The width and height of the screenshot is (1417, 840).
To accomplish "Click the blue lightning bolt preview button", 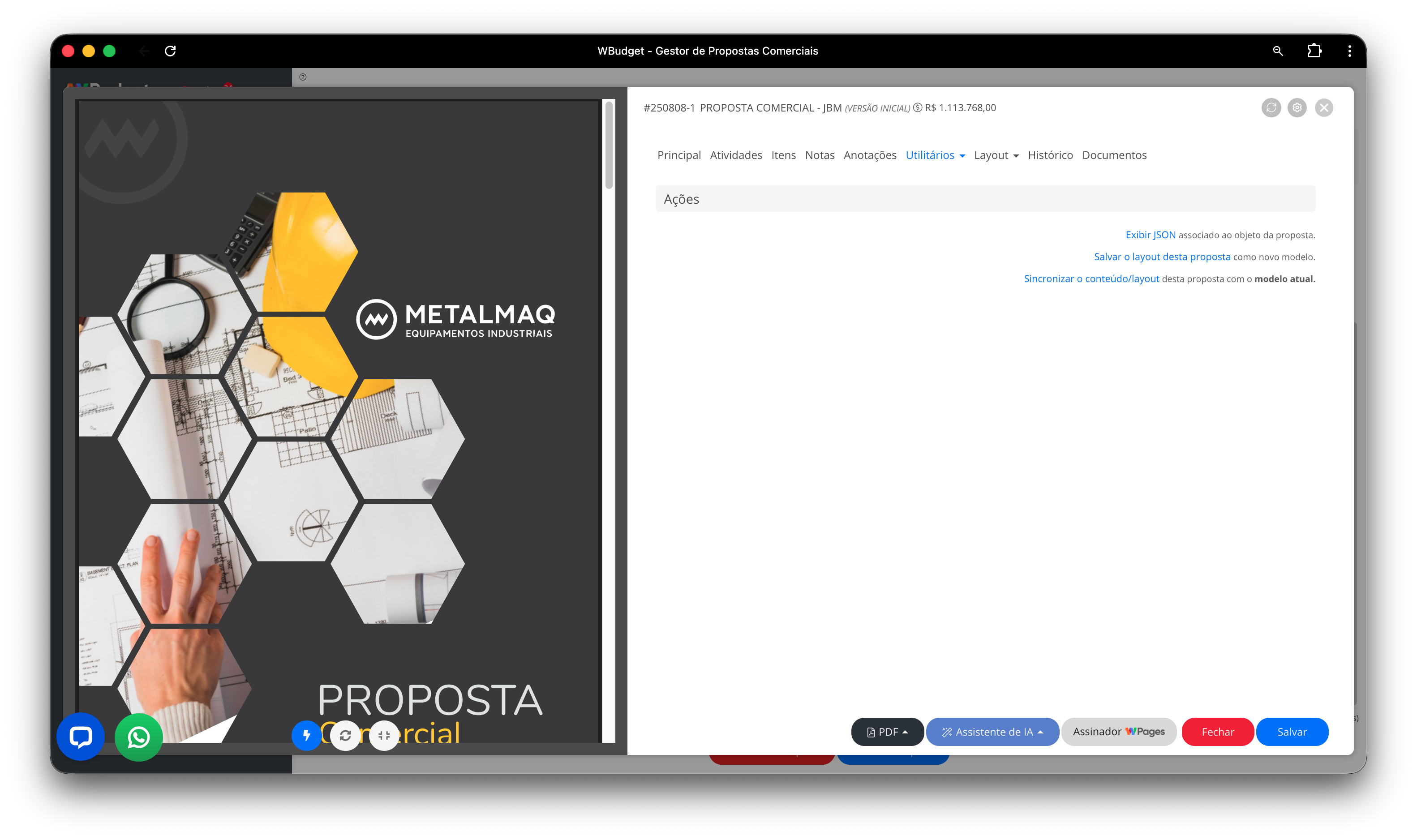I will pyautogui.click(x=306, y=735).
